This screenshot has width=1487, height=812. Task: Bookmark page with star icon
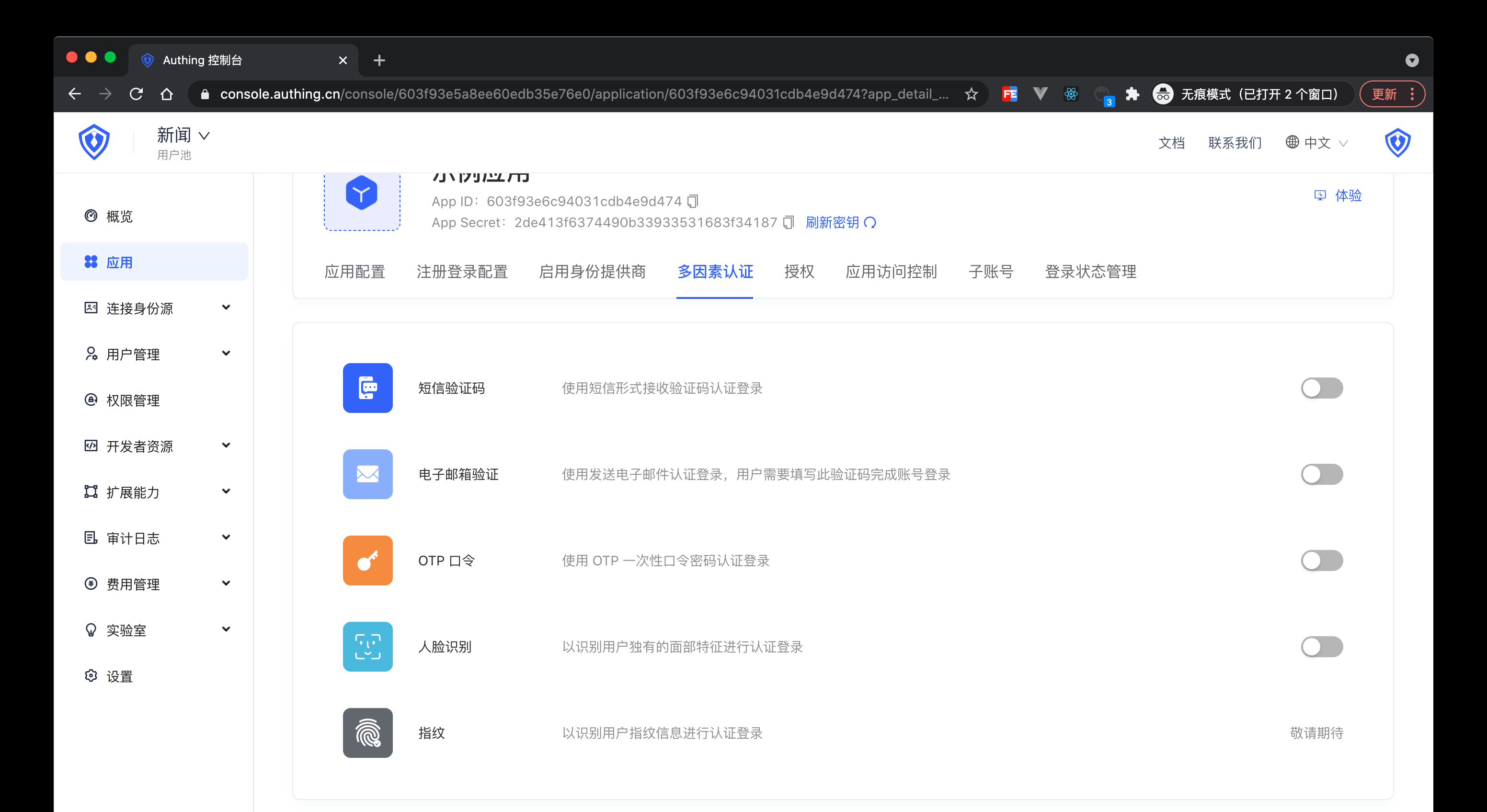(x=972, y=93)
